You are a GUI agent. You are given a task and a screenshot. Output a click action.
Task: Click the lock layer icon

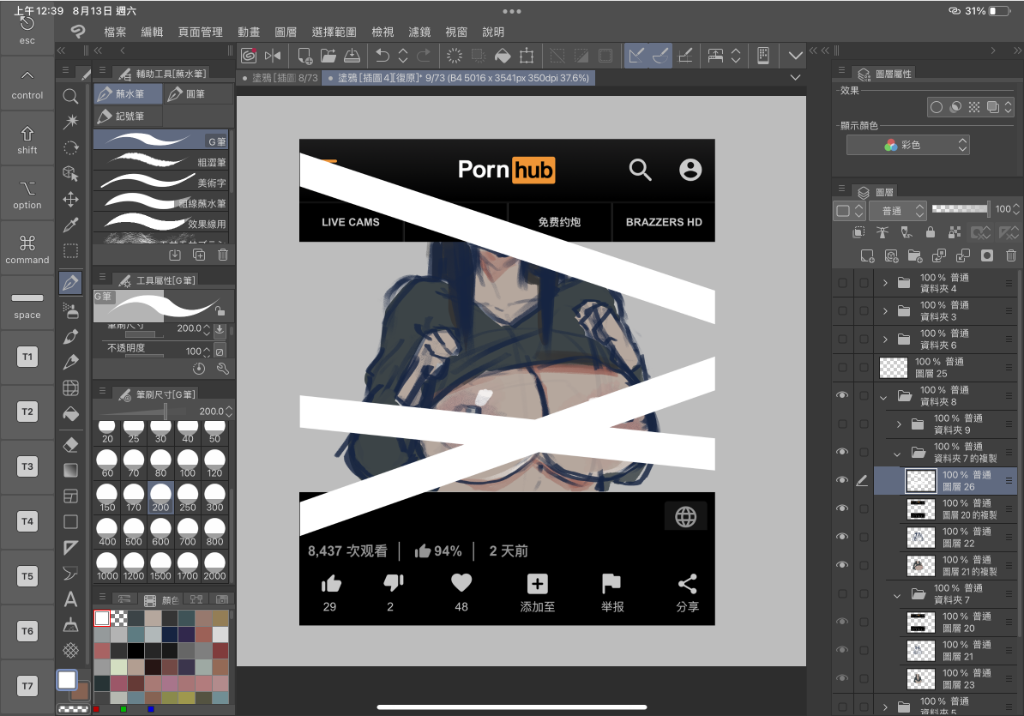[x=930, y=232]
